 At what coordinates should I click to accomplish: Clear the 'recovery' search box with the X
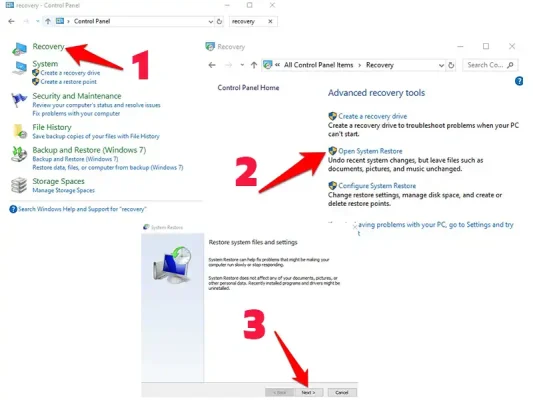[x=270, y=21]
